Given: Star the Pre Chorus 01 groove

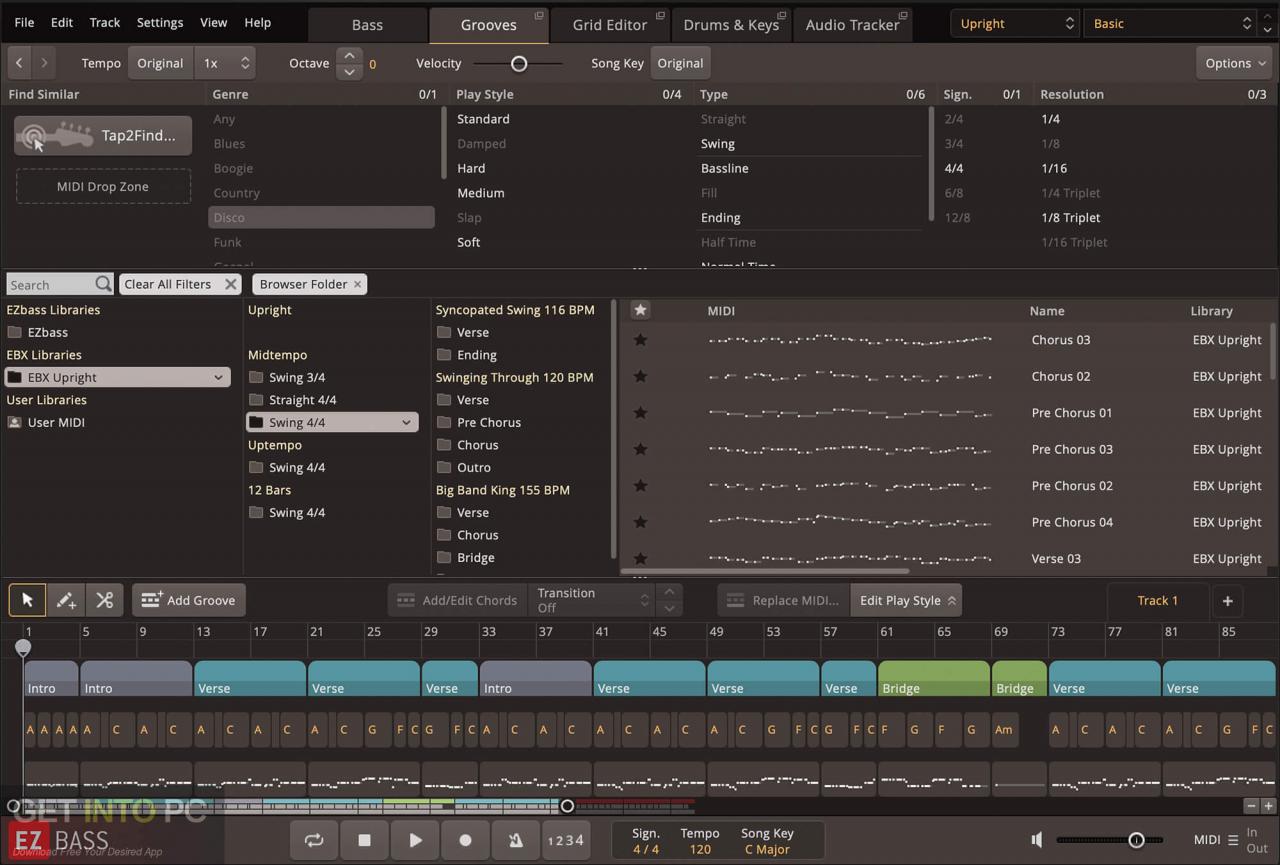Looking at the screenshot, I should (x=640, y=413).
